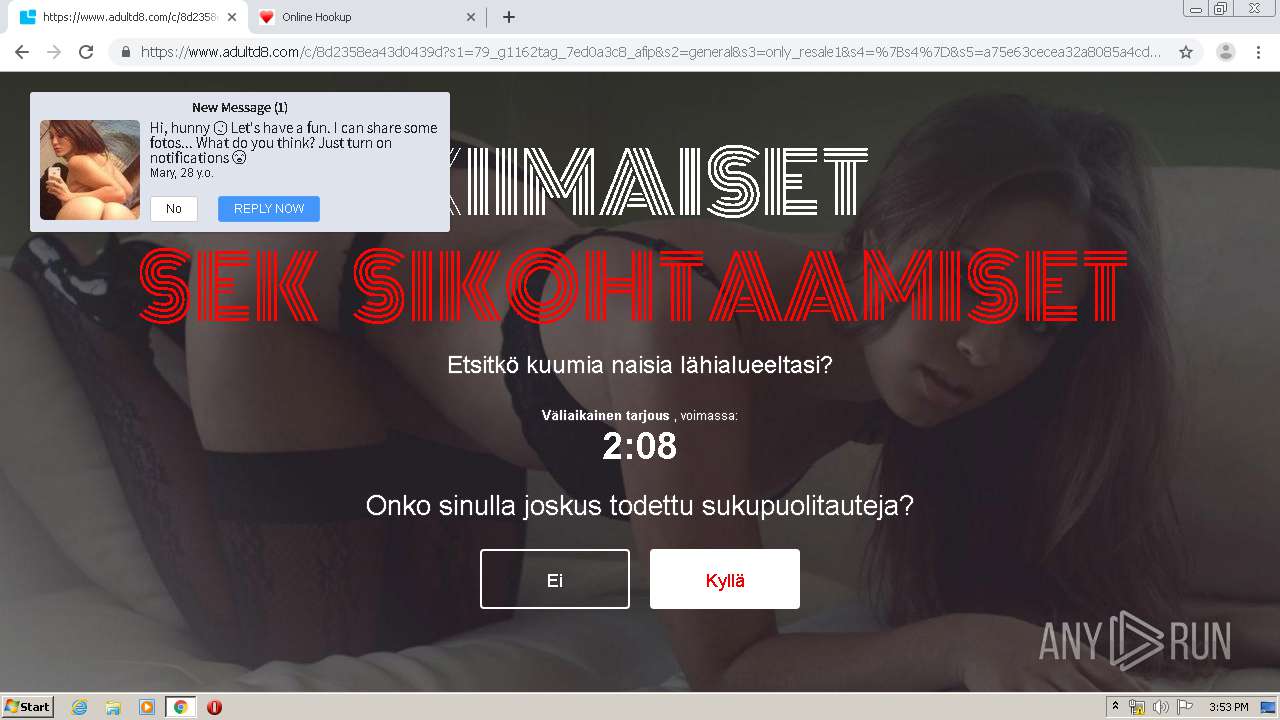Open the Action Center flag icon

tap(1185, 707)
